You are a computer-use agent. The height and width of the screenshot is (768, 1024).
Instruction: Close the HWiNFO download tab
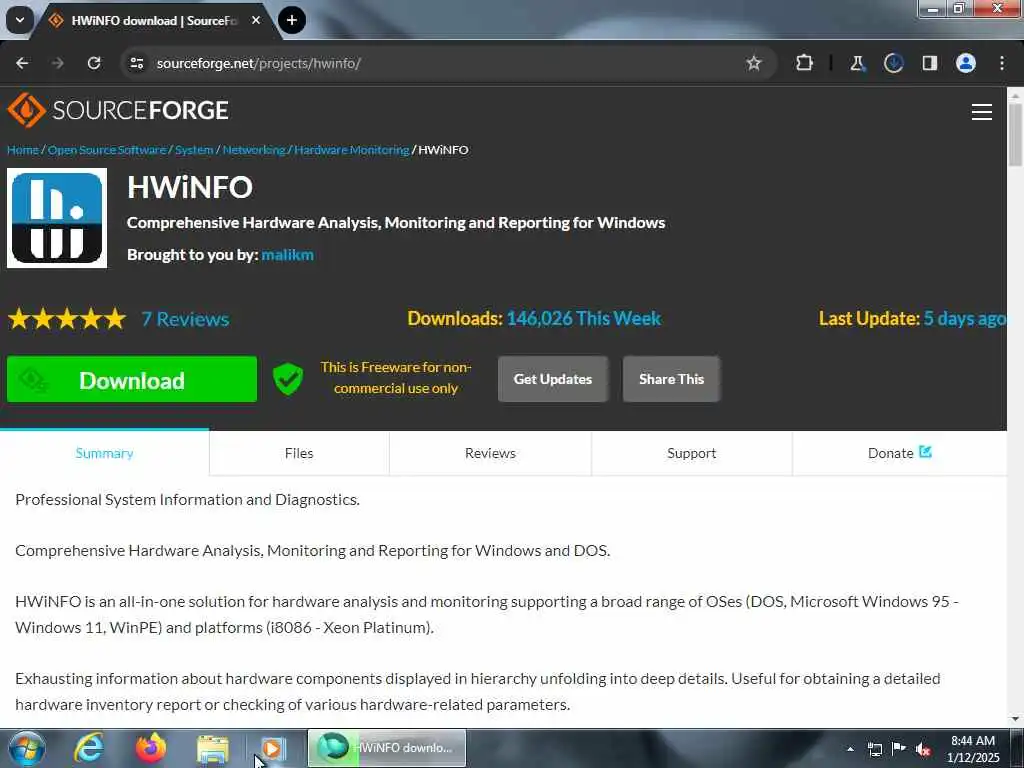pyautogui.click(x=256, y=20)
